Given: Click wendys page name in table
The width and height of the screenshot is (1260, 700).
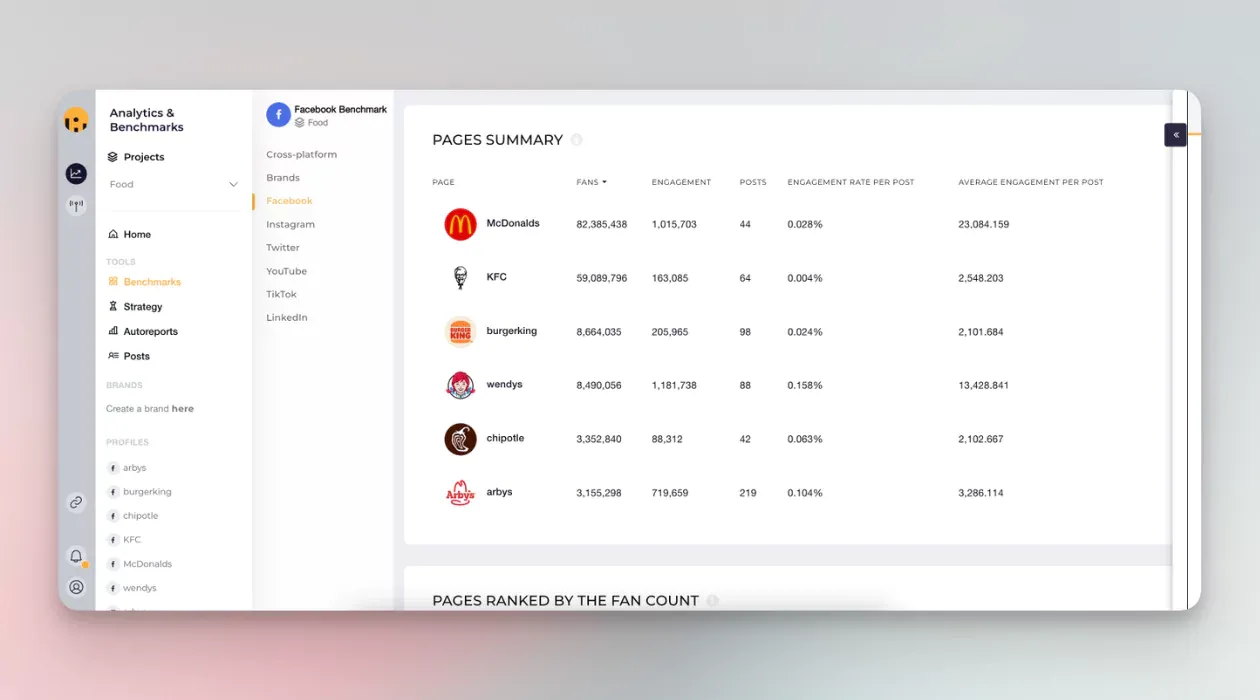Looking at the screenshot, I should pos(504,384).
